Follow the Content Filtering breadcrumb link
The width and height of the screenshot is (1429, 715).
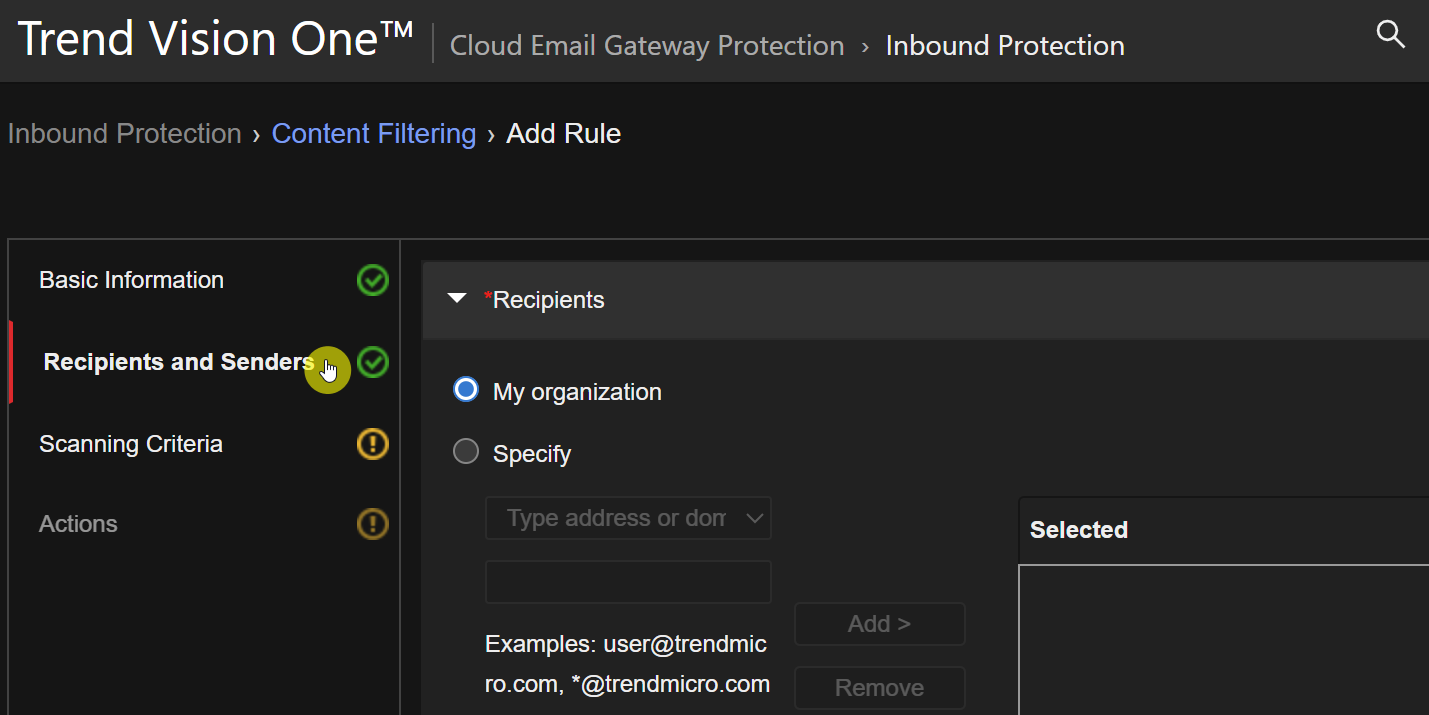coord(373,134)
